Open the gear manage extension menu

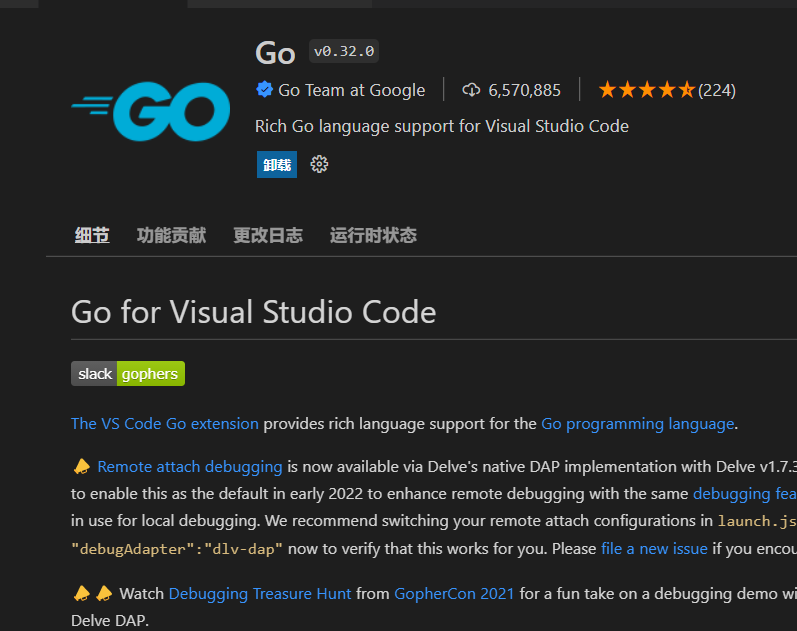click(x=319, y=164)
